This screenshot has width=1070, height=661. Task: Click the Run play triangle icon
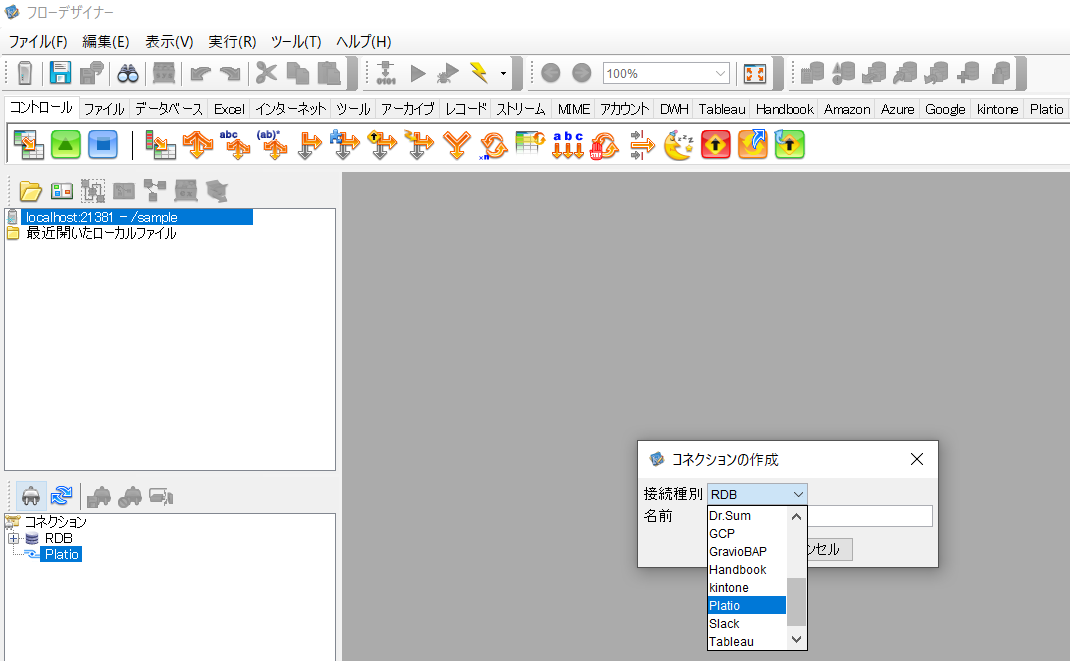418,73
